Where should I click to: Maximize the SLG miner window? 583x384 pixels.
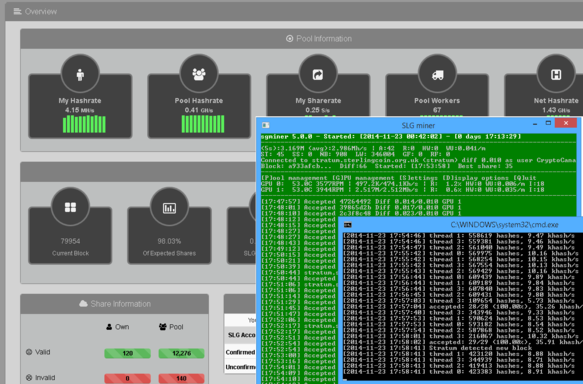click(548, 123)
